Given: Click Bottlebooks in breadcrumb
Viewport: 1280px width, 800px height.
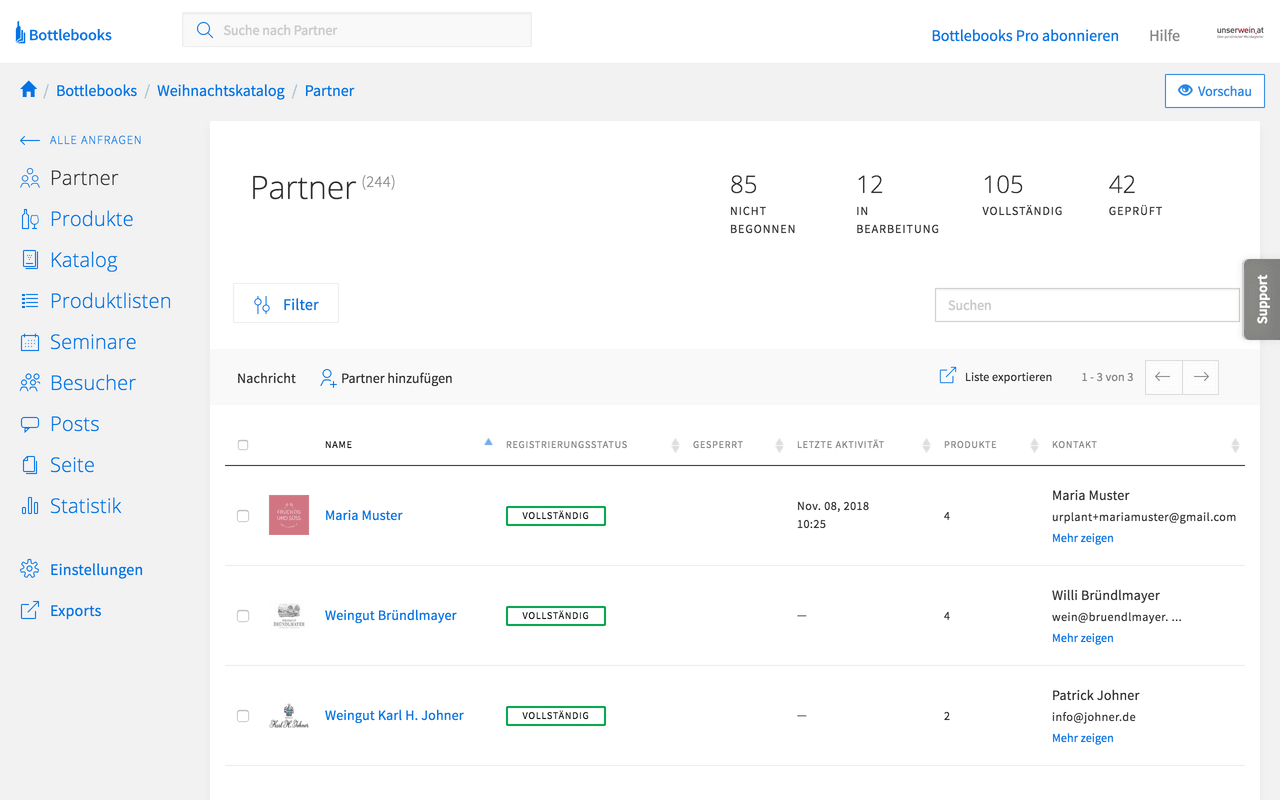Looking at the screenshot, I should [x=97, y=90].
